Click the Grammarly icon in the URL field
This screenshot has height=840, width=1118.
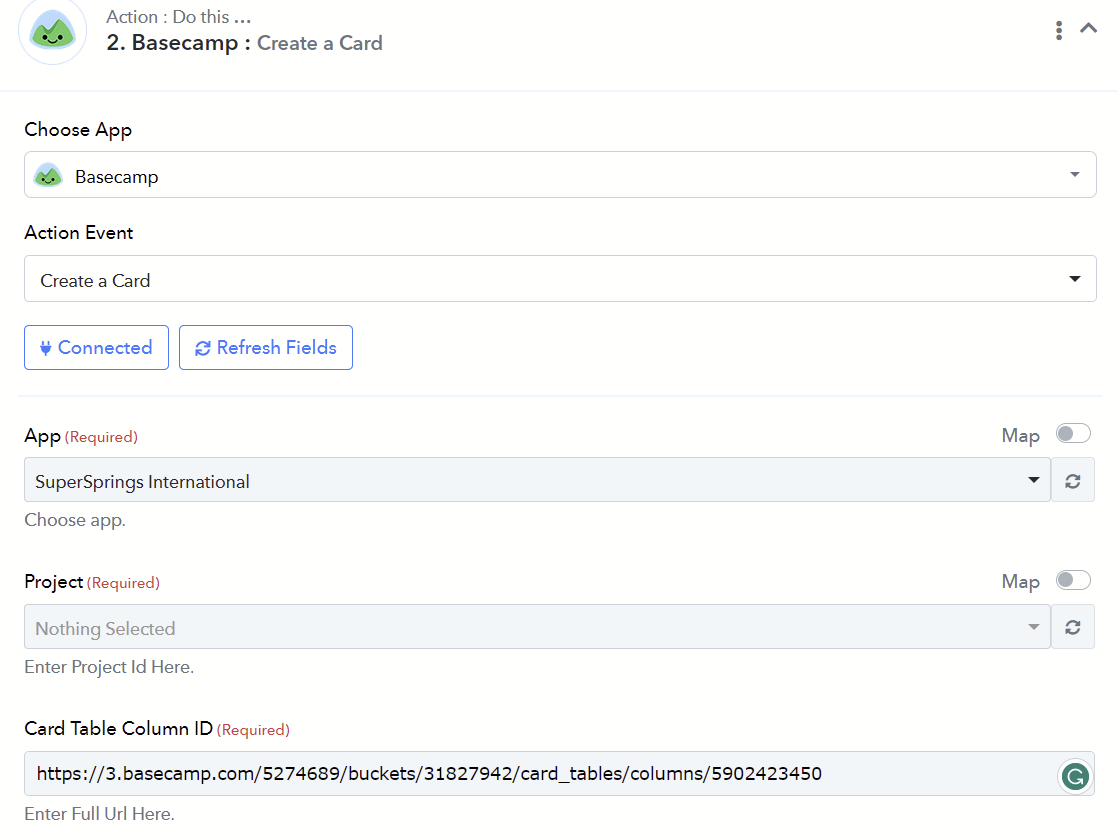1075,776
